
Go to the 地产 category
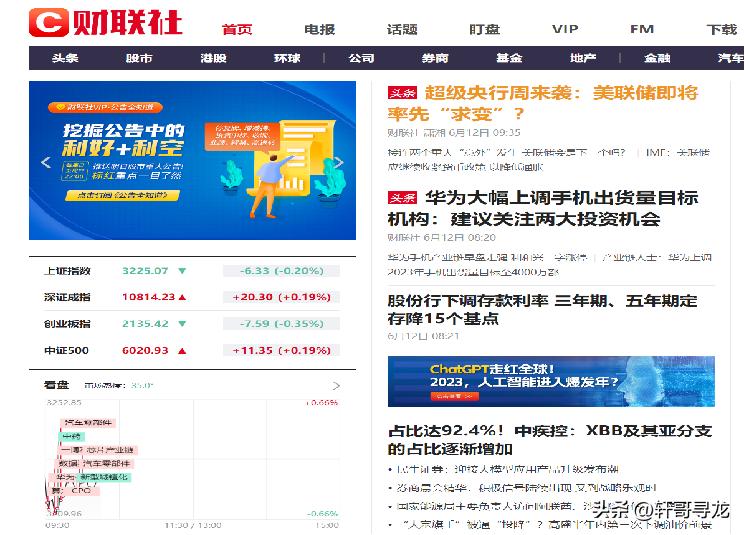click(583, 58)
